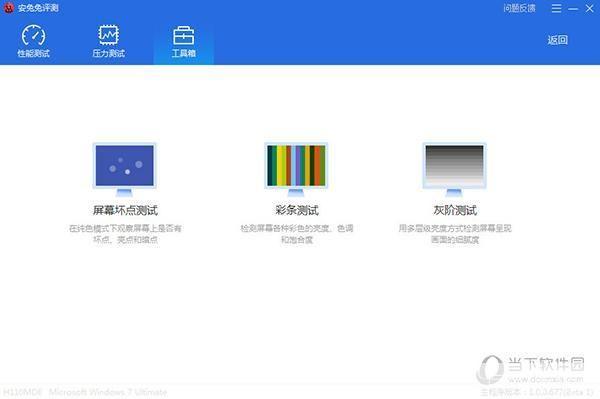600x399 pixels.
Task: Click the grayscale test description text
Action: coord(455,234)
